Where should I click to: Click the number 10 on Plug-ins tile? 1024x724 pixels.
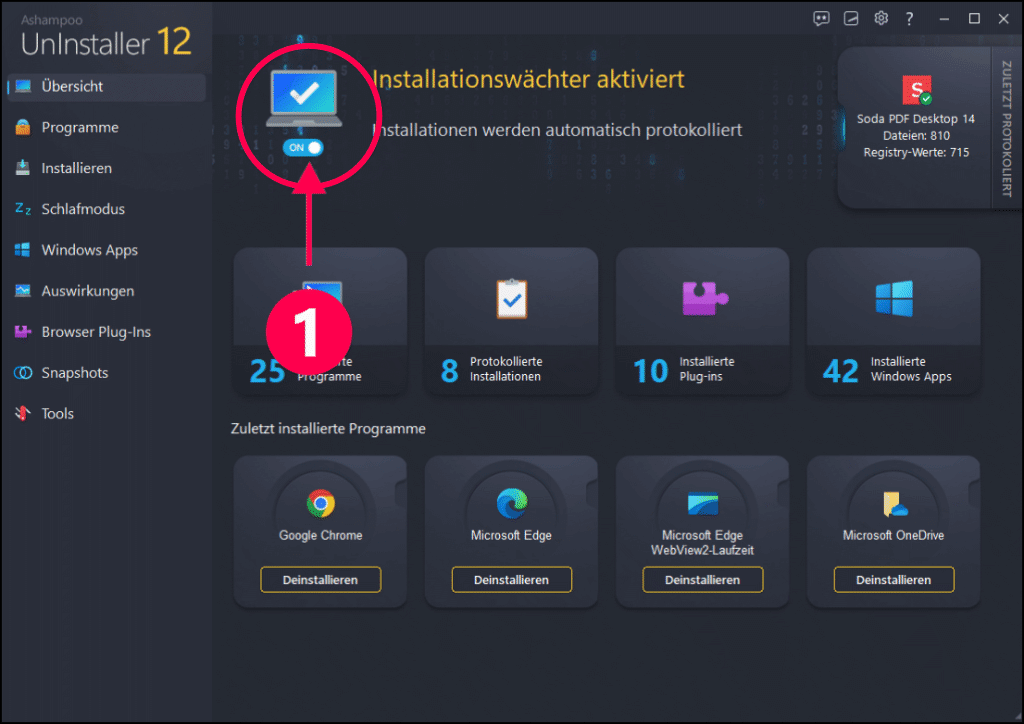pos(650,371)
